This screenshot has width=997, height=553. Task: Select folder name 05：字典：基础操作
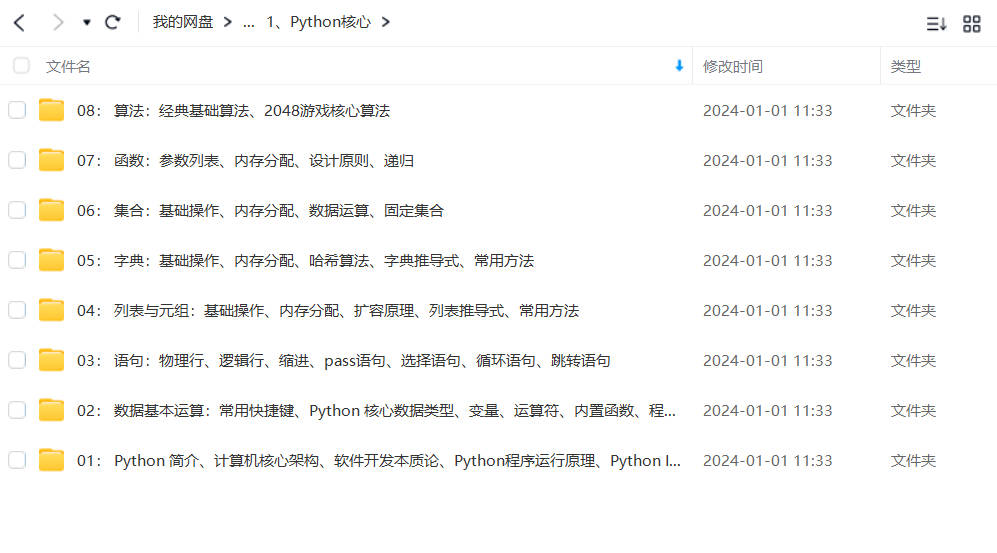305,261
